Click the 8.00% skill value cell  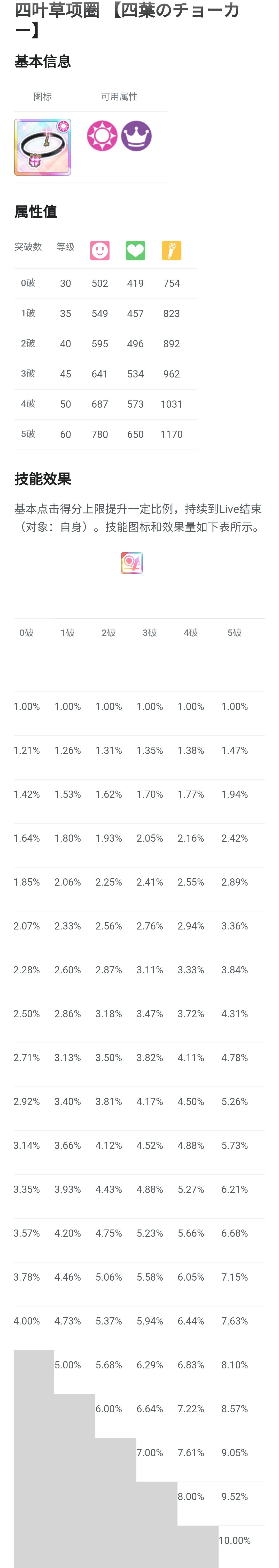(191, 1496)
